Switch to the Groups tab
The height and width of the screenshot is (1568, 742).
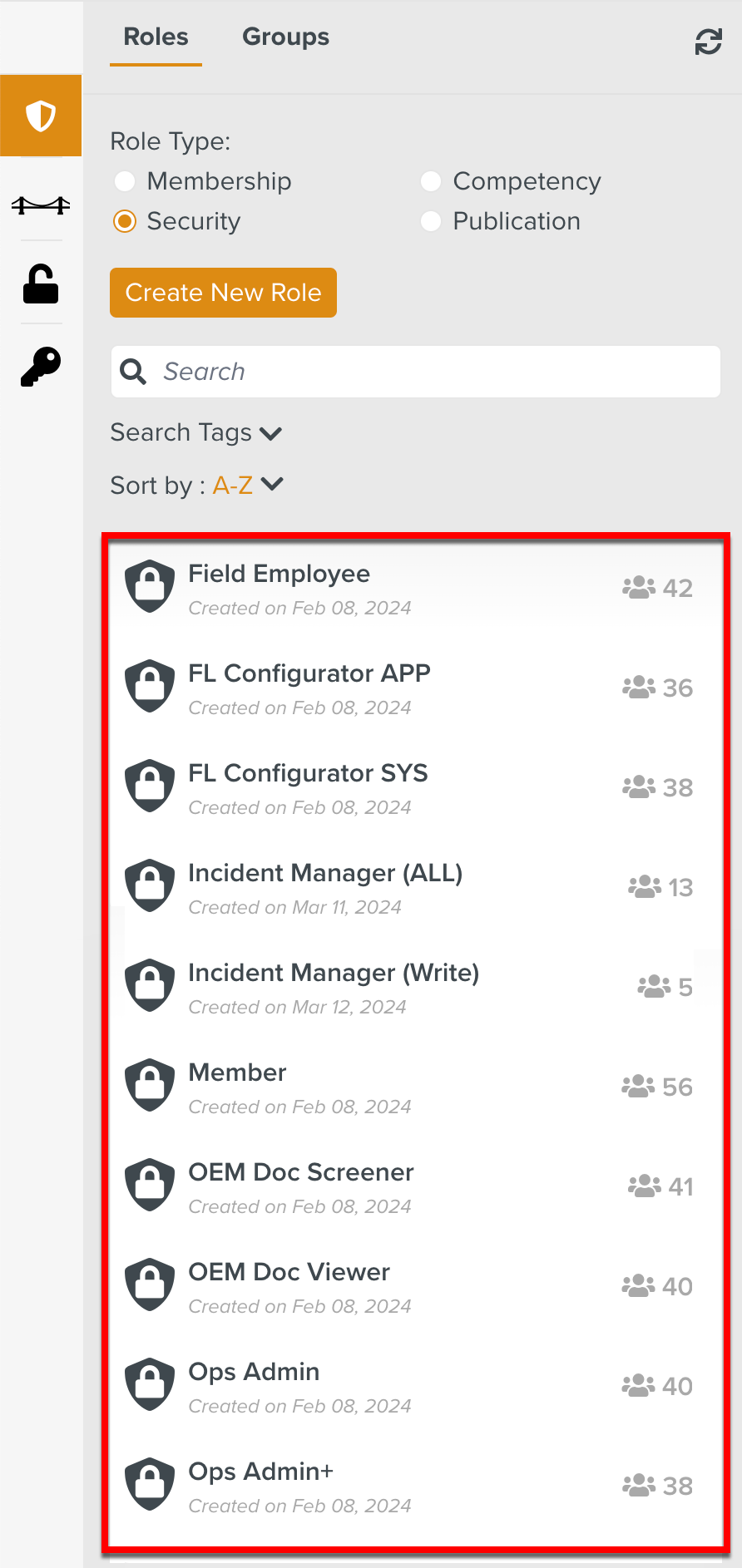tap(285, 37)
